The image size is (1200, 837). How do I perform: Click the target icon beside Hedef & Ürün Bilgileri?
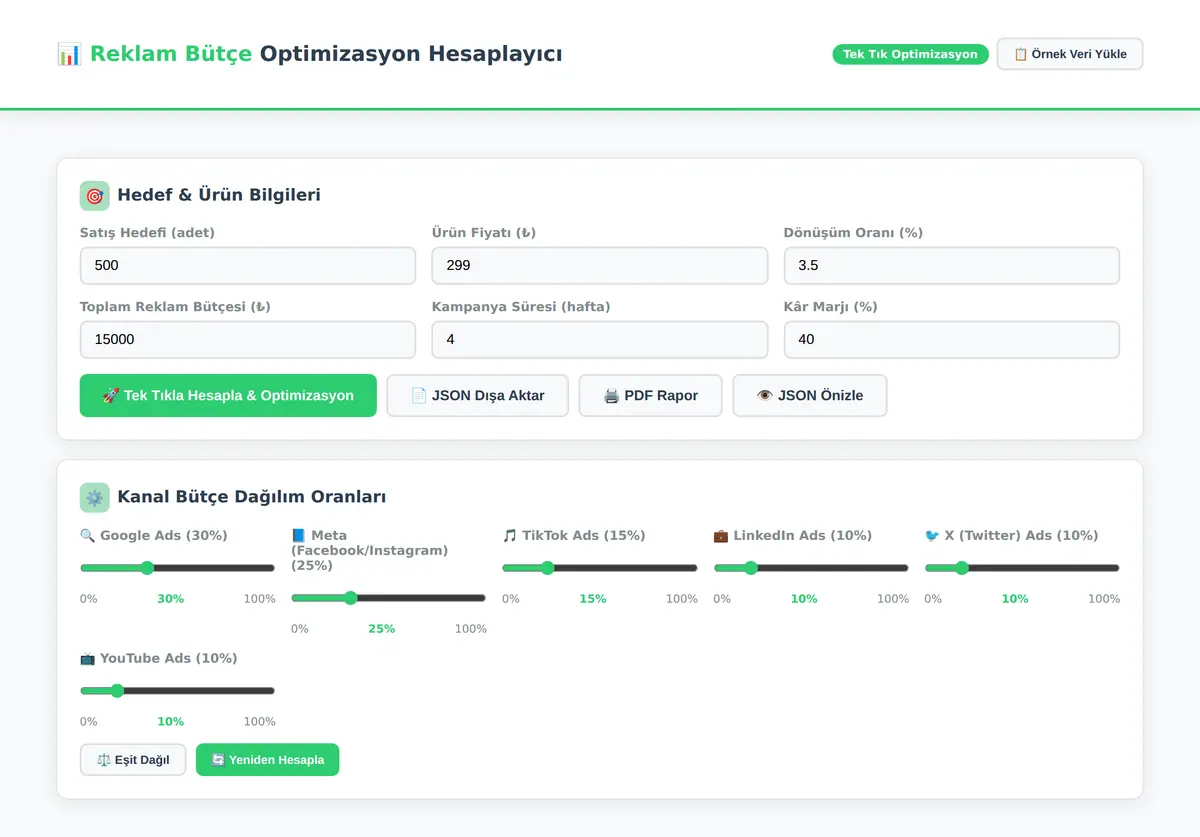(x=94, y=196)
